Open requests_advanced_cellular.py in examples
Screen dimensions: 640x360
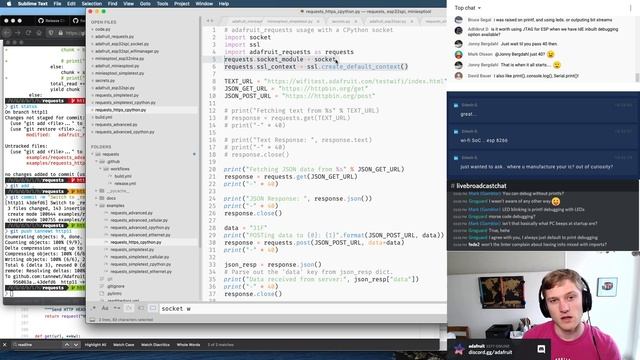click(x=139, y=220)
